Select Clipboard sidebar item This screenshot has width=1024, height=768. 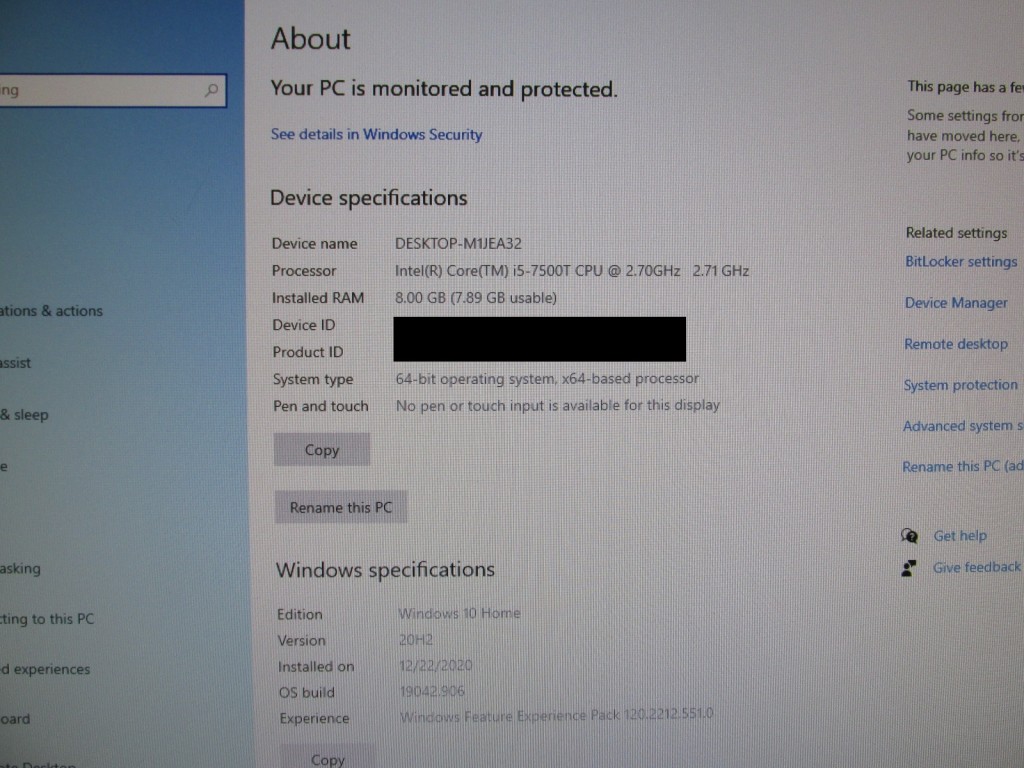[x=15, y=719]
